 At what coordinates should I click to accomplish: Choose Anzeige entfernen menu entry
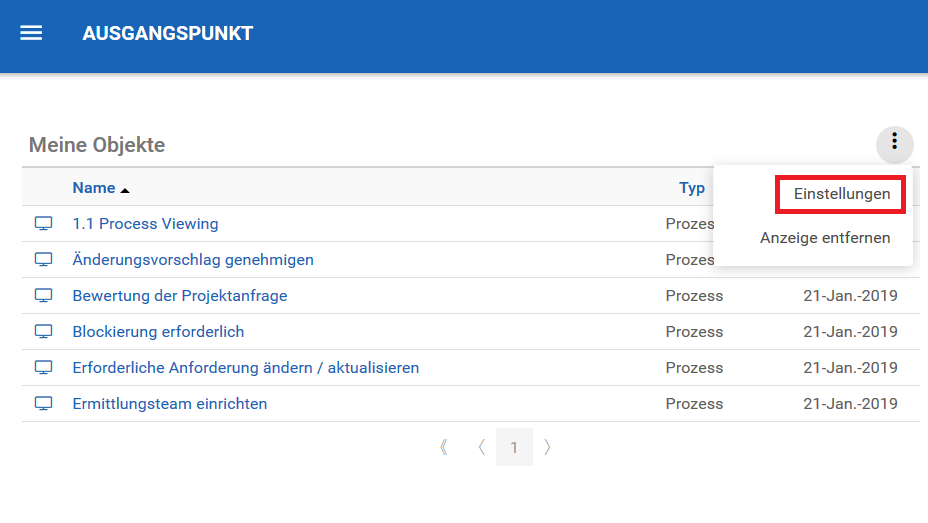(824, 238)
